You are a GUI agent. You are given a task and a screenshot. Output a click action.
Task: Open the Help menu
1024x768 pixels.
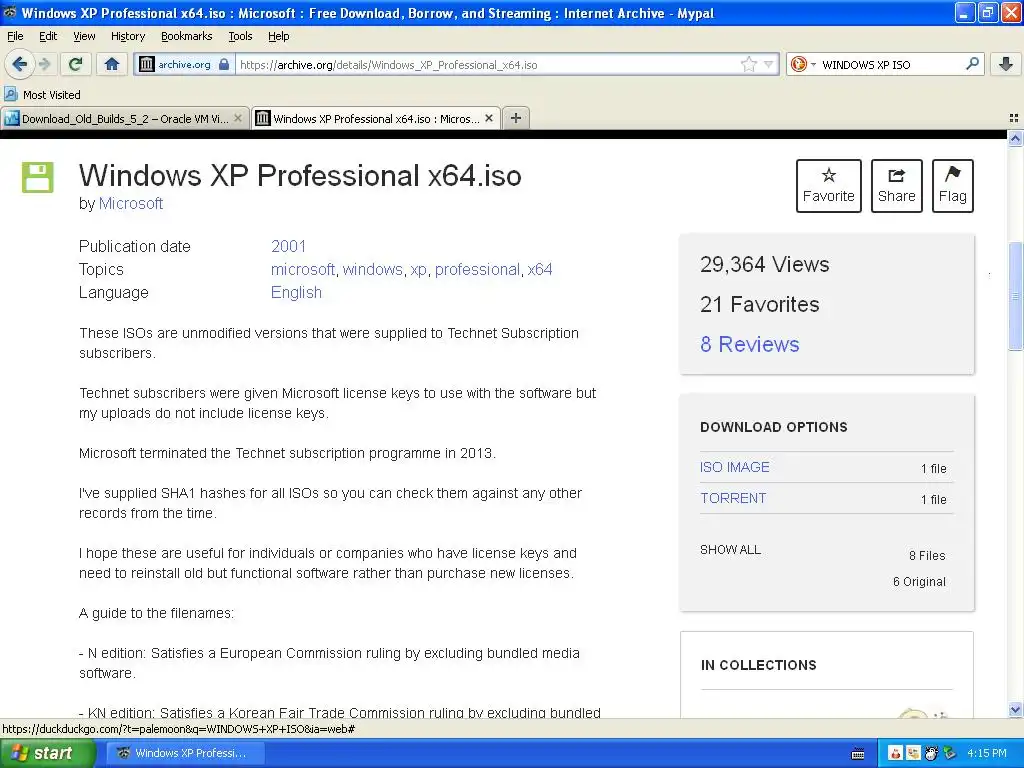278,36
